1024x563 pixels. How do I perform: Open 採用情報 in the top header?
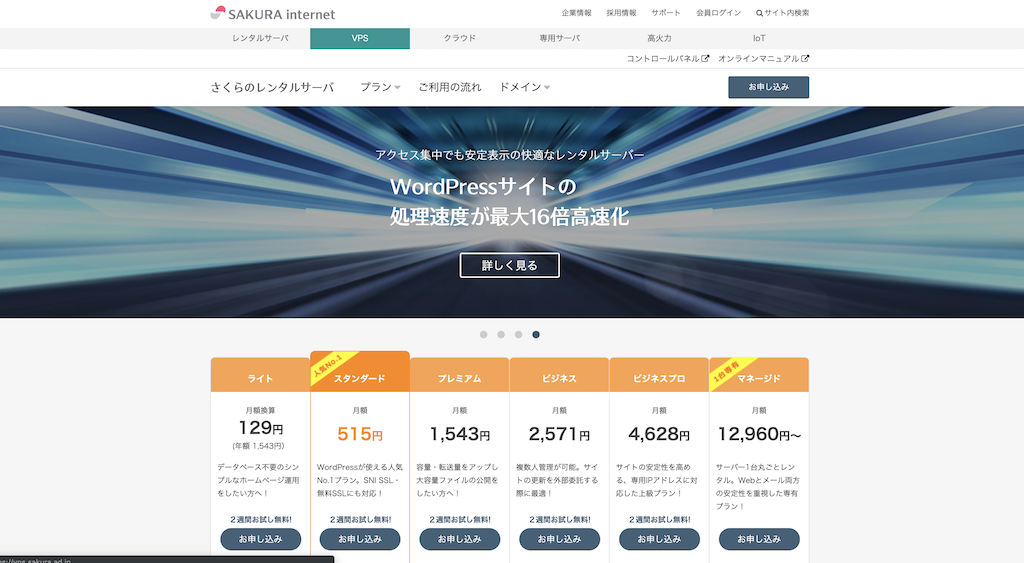coord(621,13)
